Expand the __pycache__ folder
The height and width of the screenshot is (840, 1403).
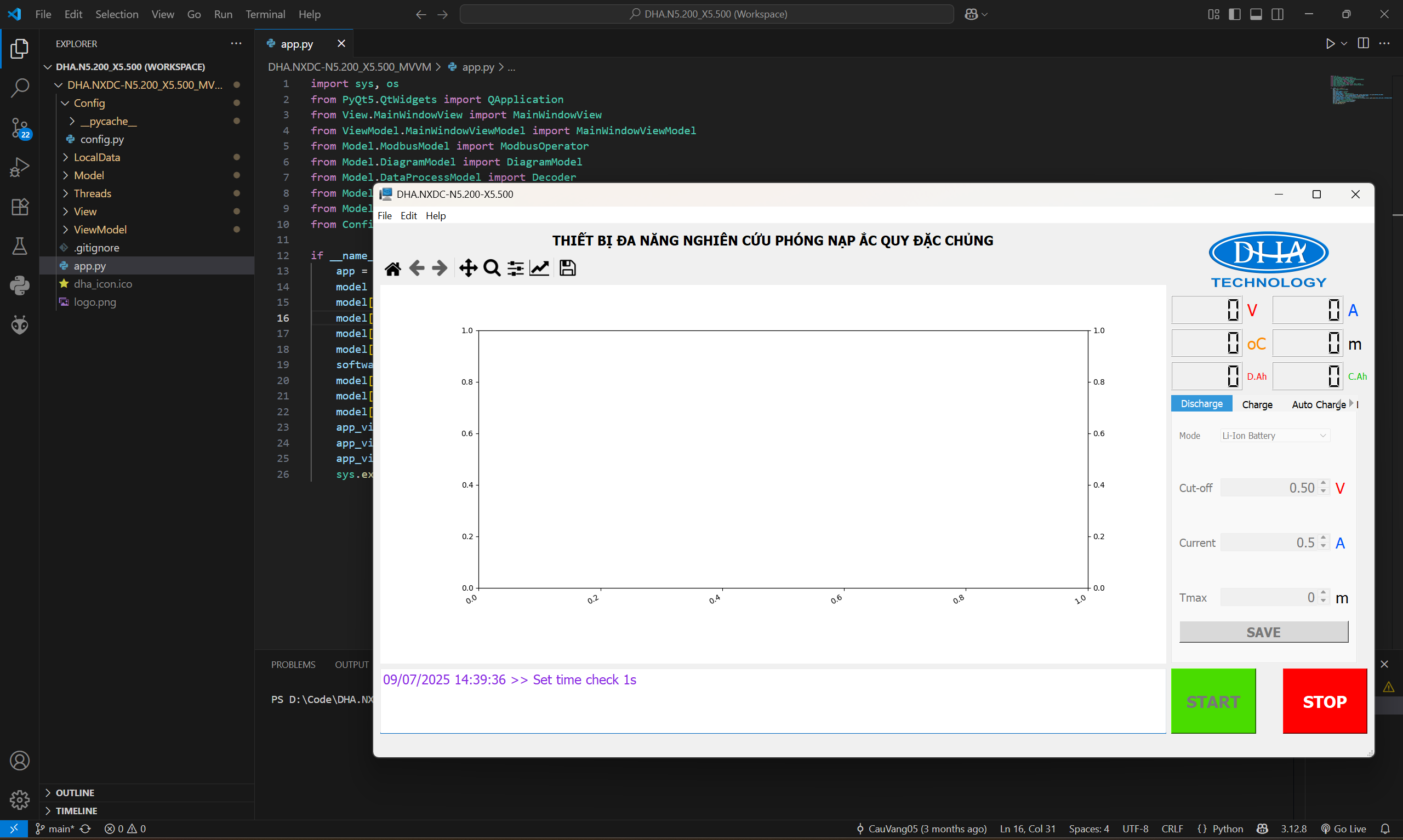point(72,121)
